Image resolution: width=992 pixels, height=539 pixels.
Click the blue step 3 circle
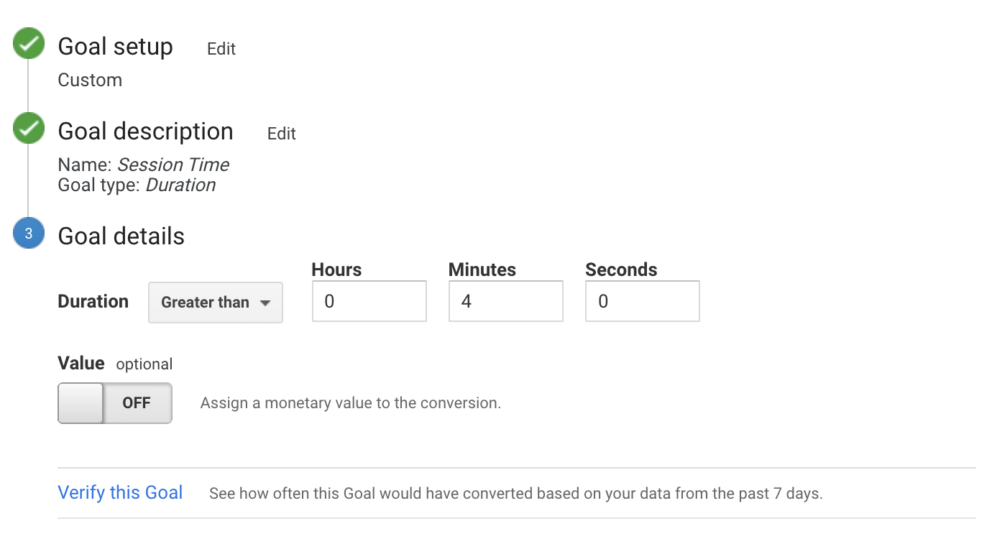tap(28, 235)
